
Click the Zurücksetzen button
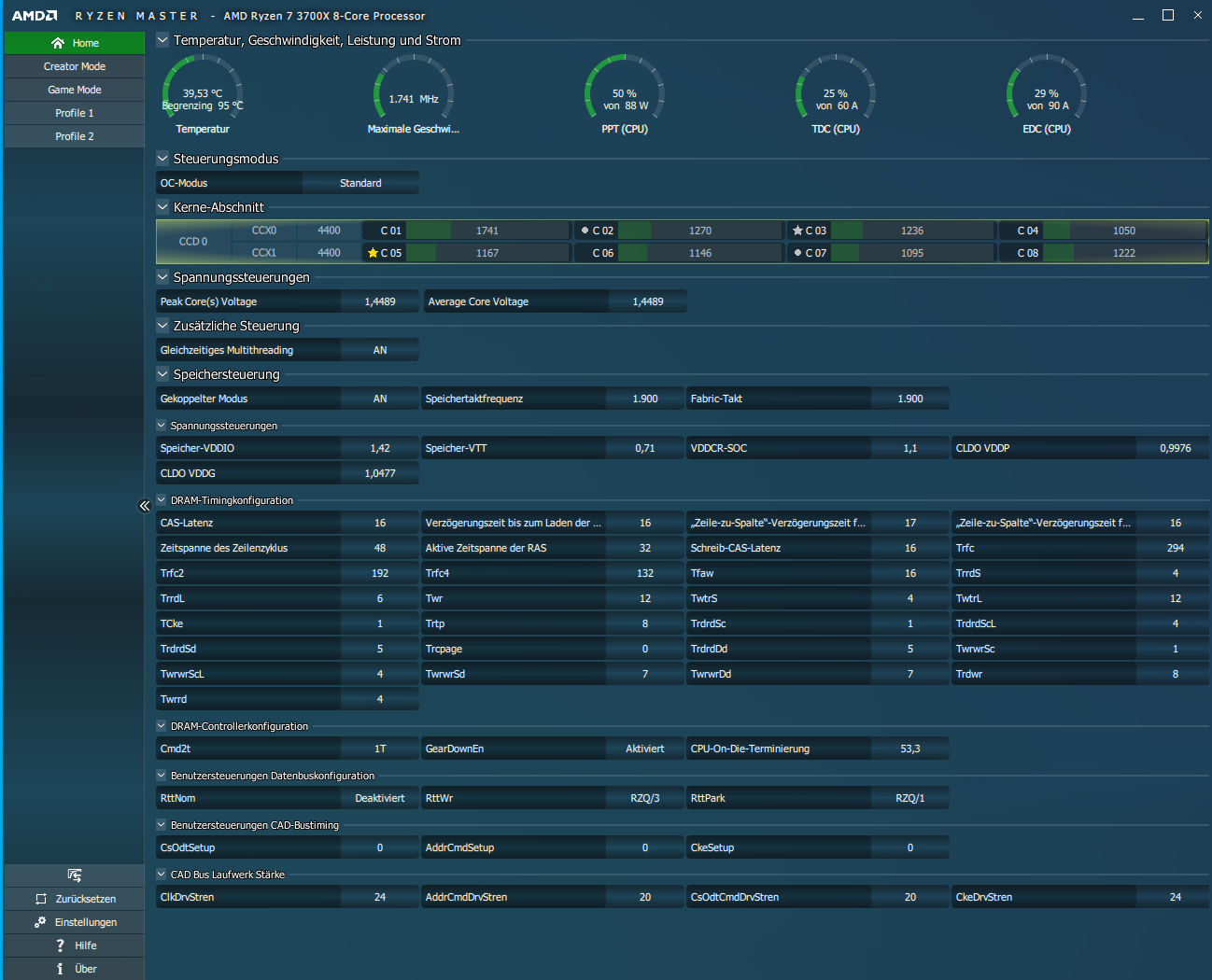pos(75,899)
